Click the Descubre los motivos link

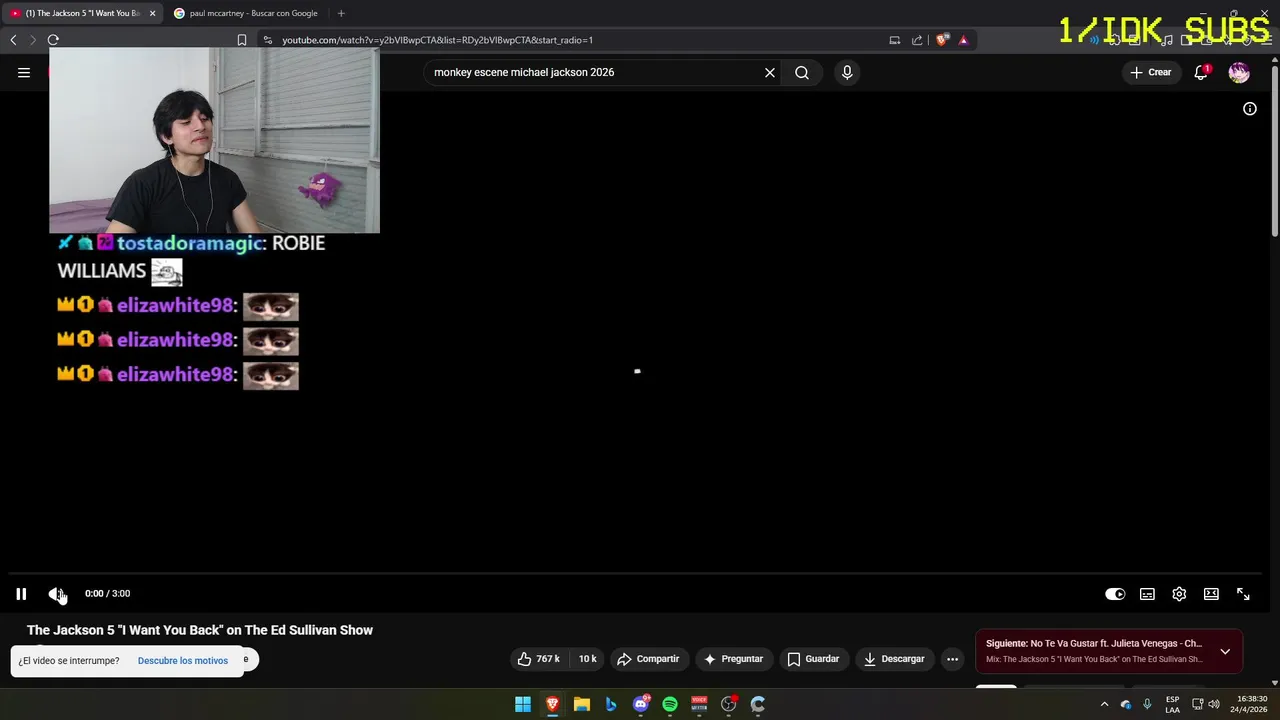tap(183, 661)
